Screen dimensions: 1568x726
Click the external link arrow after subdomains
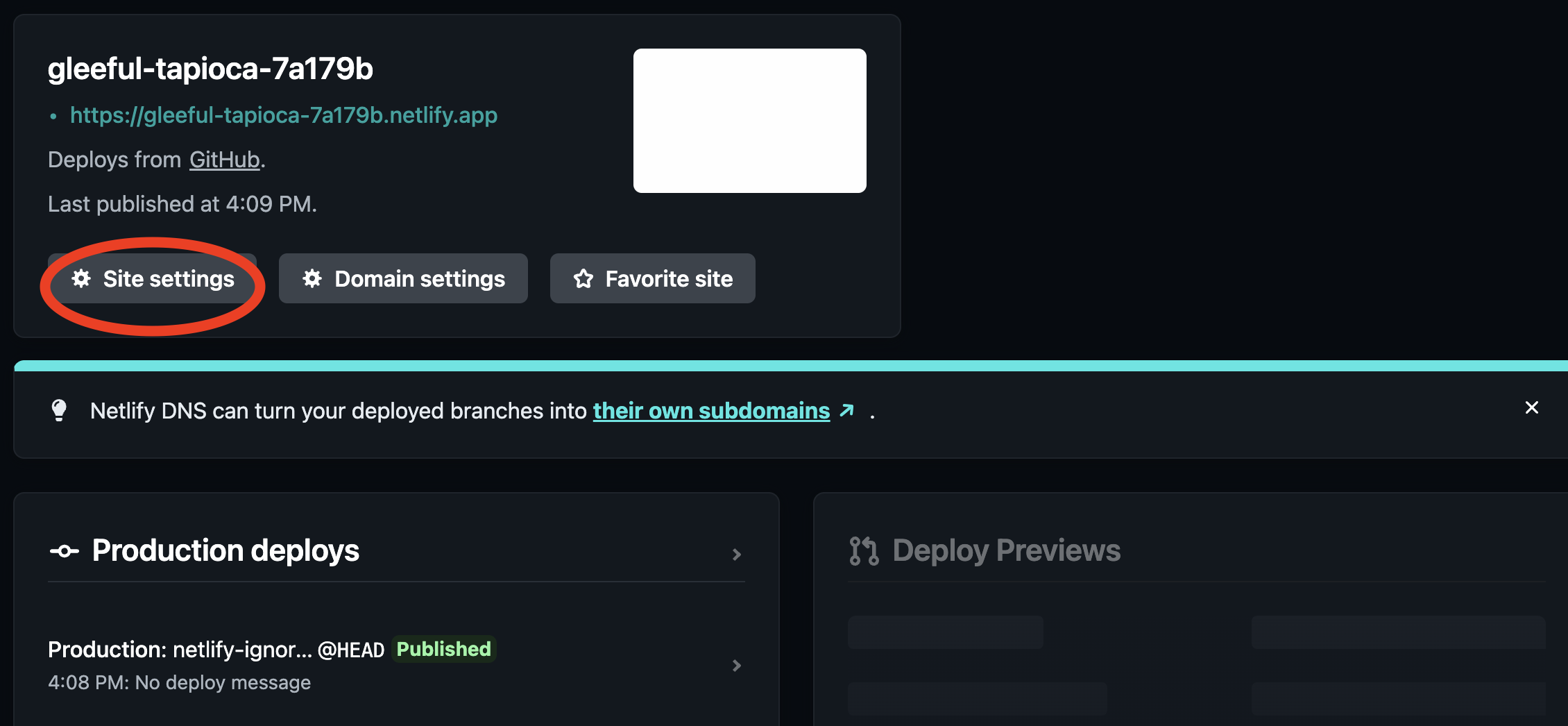[846, 410]
